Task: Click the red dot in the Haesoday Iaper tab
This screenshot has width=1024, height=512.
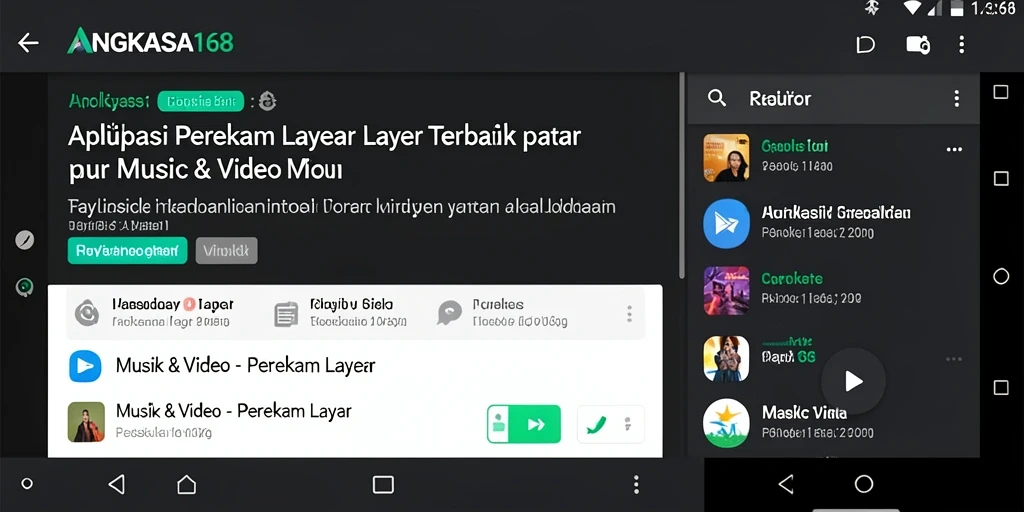Action: (190, 304)
